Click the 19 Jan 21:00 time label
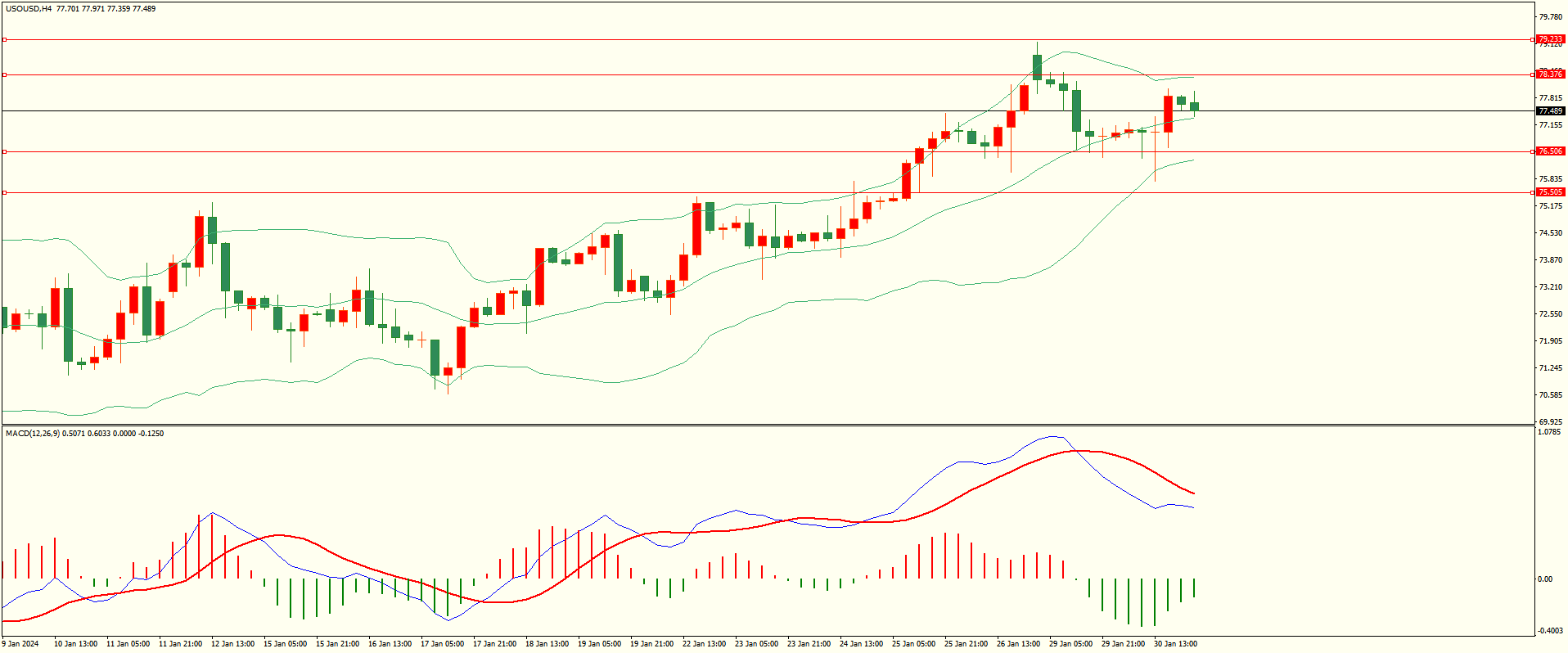Viewport: 1568px width, 653px height. [x=651, y=644]
